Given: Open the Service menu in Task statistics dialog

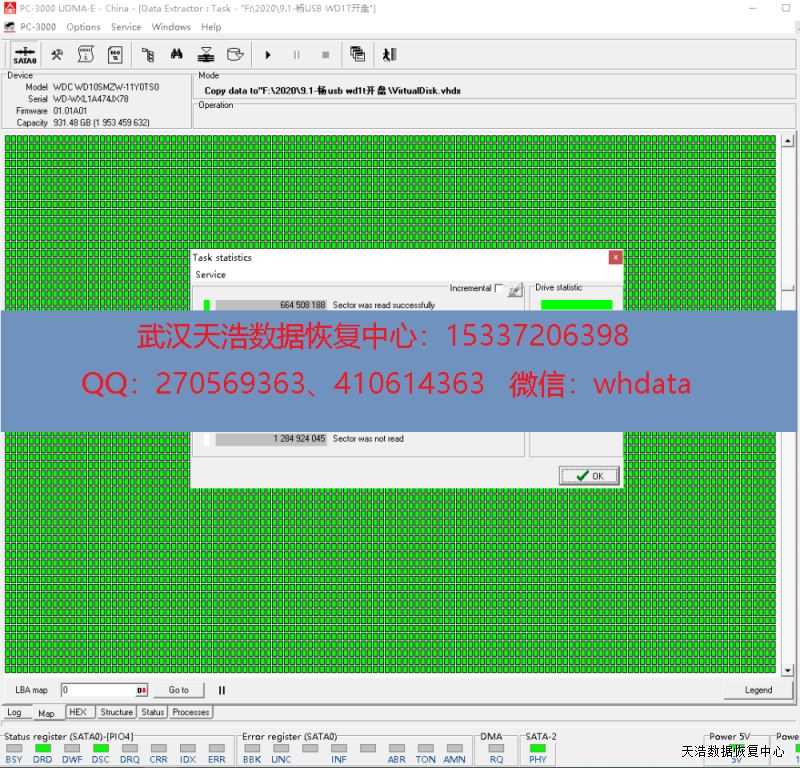Looking at the screenshot, I should 210,274.
